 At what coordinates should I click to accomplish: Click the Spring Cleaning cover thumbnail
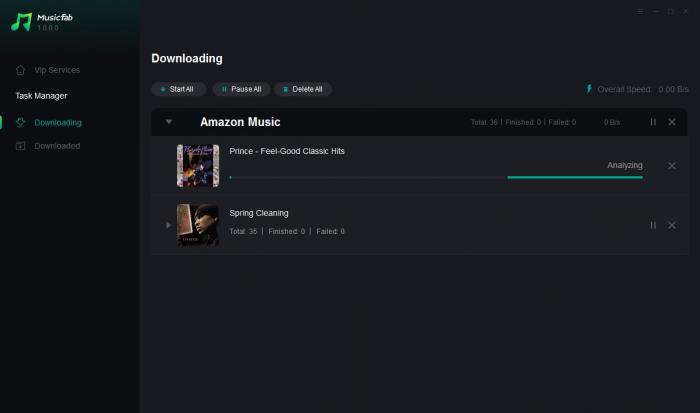(198, 225)
